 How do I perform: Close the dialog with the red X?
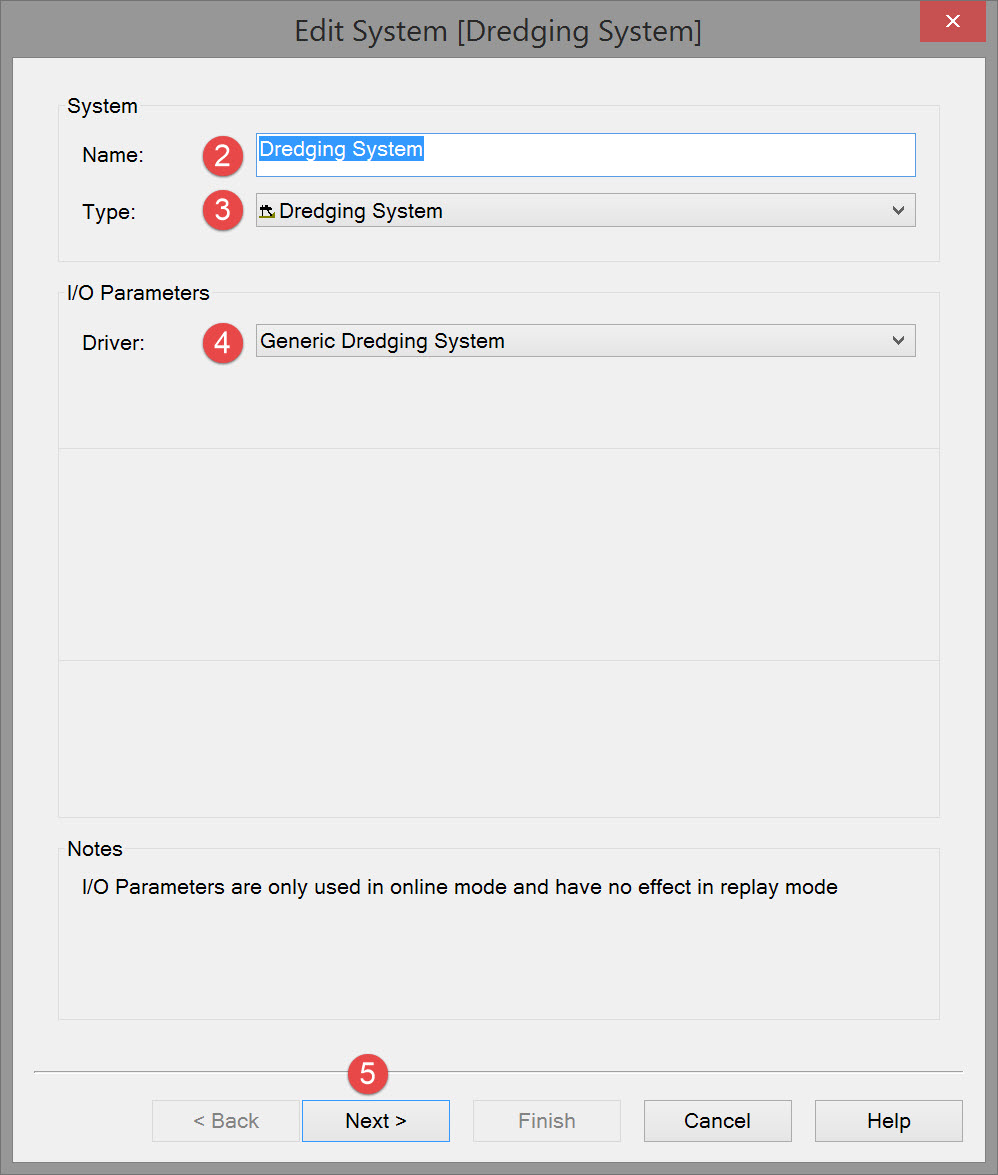954,21
